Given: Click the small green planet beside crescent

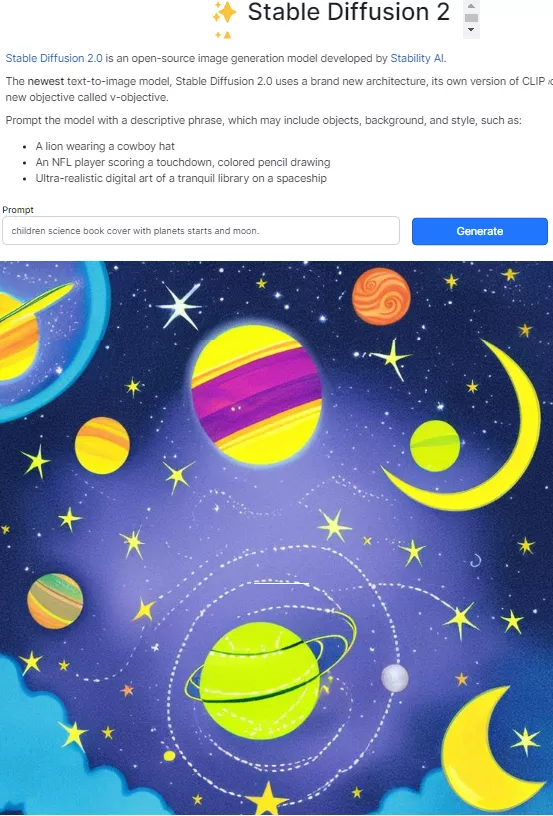Looking at the screenshot, I should point(435,445).
